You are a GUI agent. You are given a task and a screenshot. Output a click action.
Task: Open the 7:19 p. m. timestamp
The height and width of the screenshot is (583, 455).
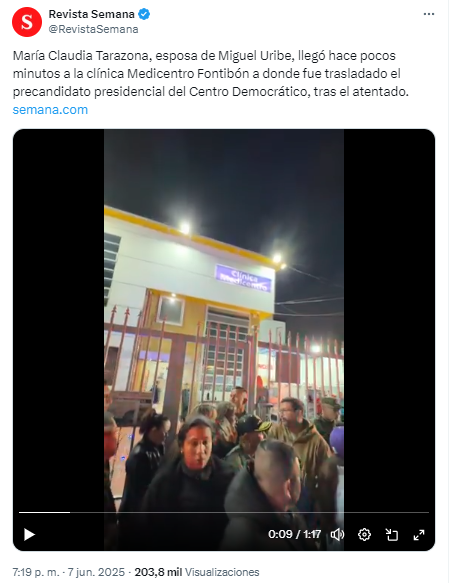tap(36, 572)
